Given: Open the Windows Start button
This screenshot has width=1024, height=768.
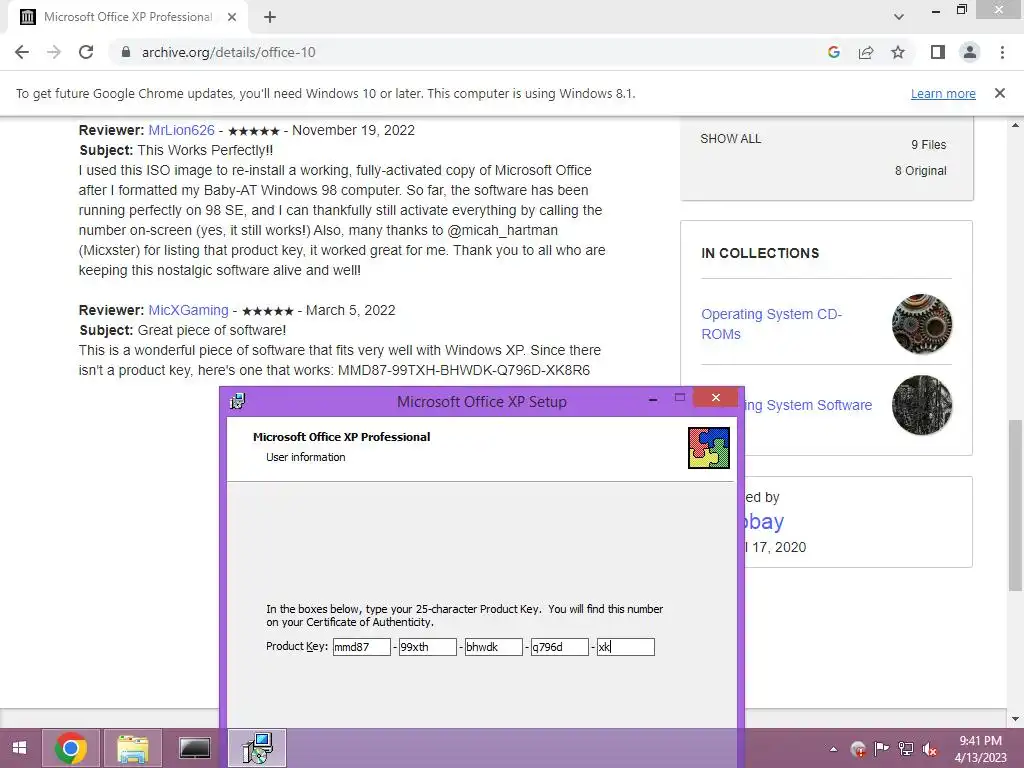Looking at the screenshot, I should point(20,748).
